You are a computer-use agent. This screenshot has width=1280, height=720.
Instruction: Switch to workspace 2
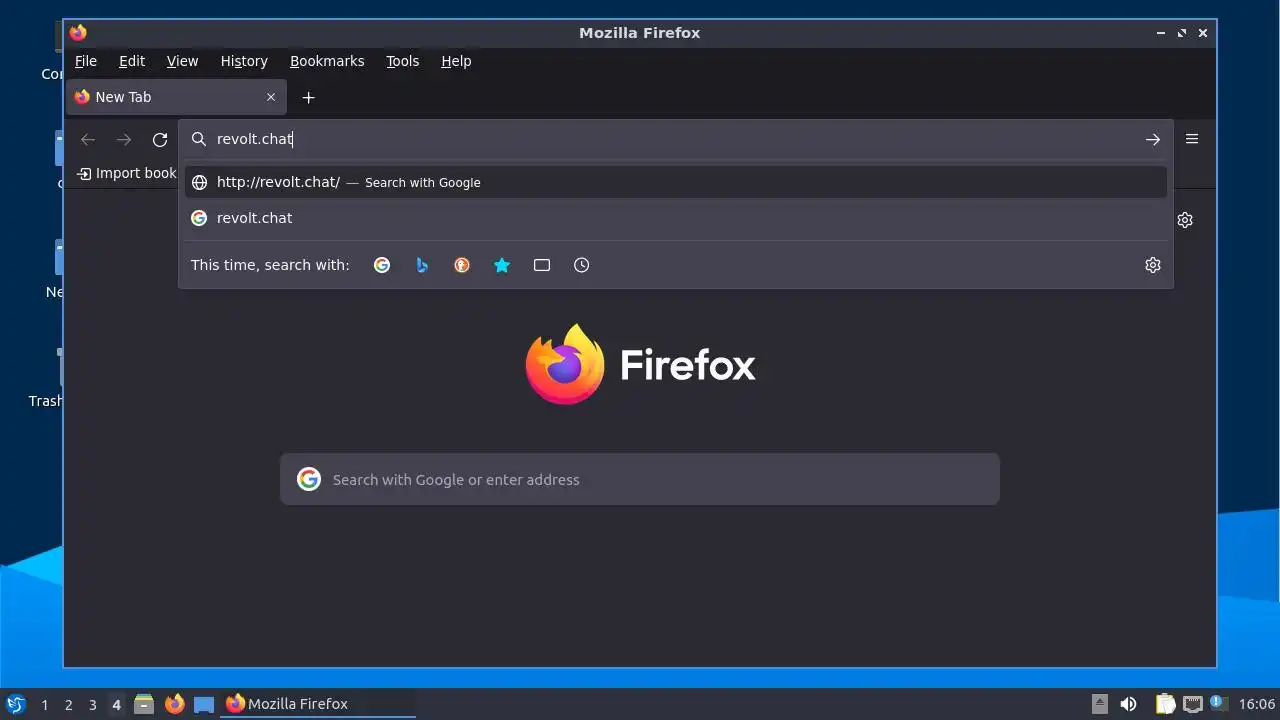[x=69, y=705]
